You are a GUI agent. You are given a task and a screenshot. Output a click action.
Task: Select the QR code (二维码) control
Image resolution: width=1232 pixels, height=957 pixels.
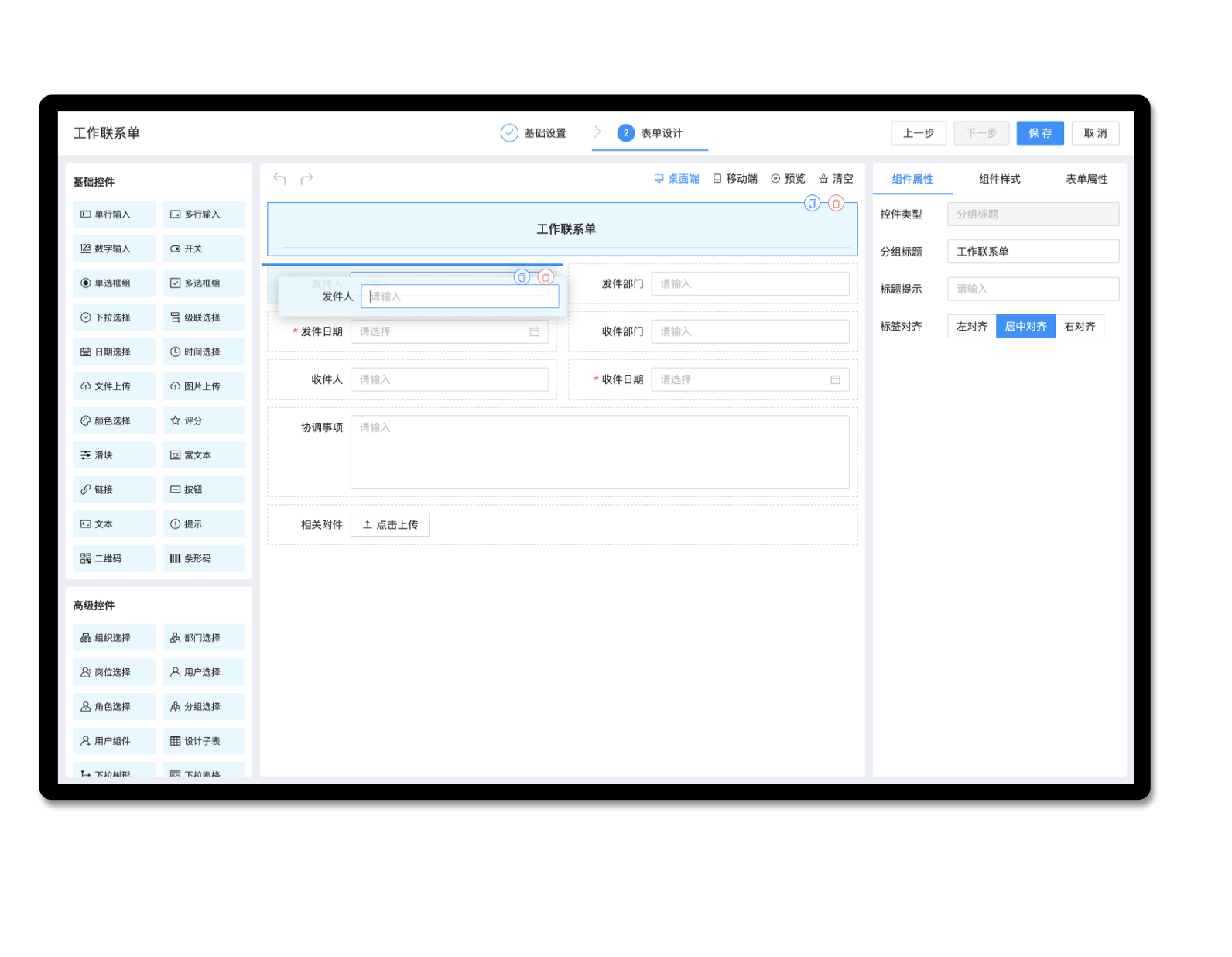(x=114, y=558)
